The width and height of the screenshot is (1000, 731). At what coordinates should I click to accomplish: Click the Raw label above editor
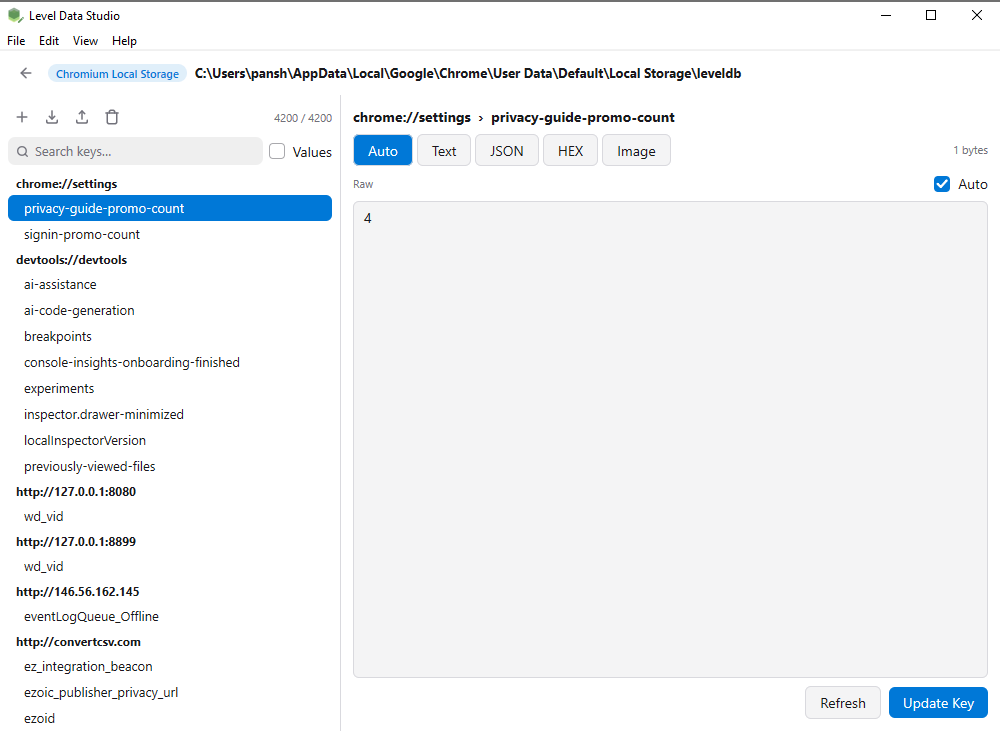(363, 184)
